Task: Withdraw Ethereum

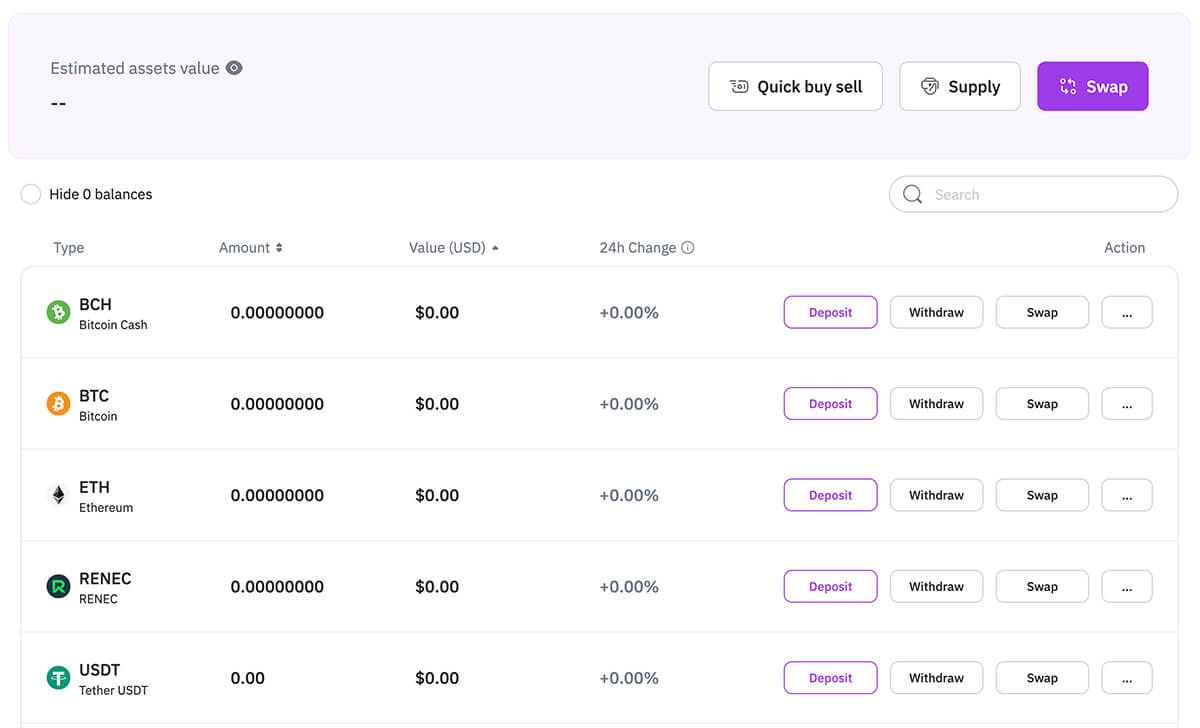Action: (x=936, y=495)
